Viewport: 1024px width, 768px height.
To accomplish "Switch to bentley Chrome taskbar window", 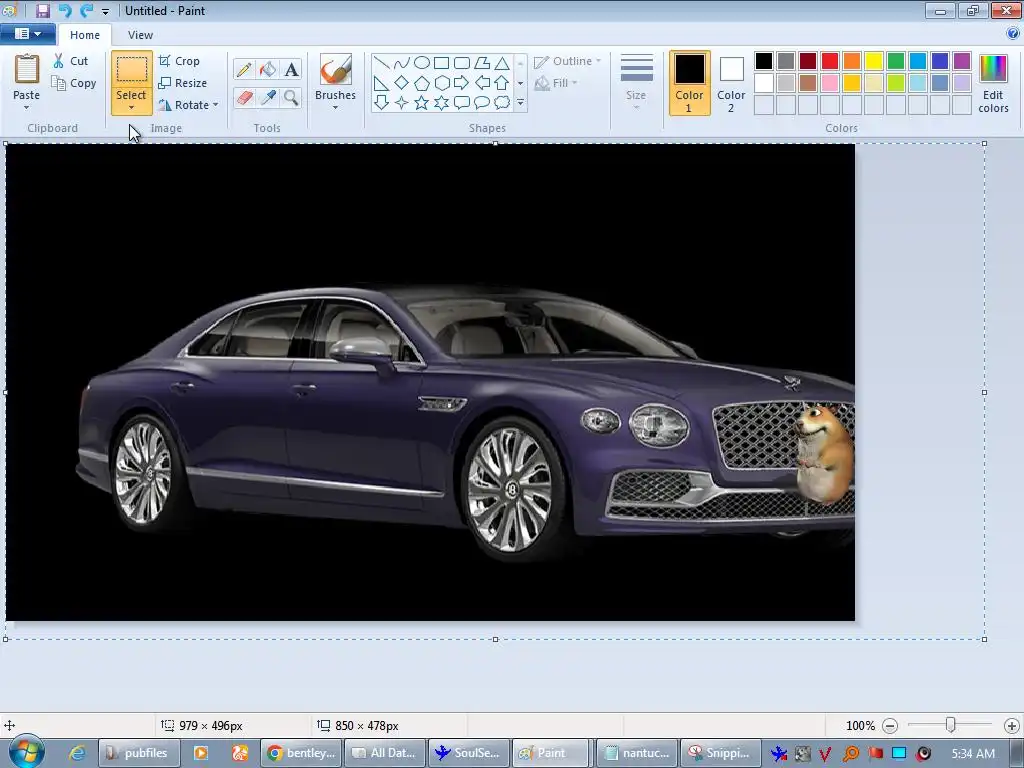I will [x=302, y=753].
